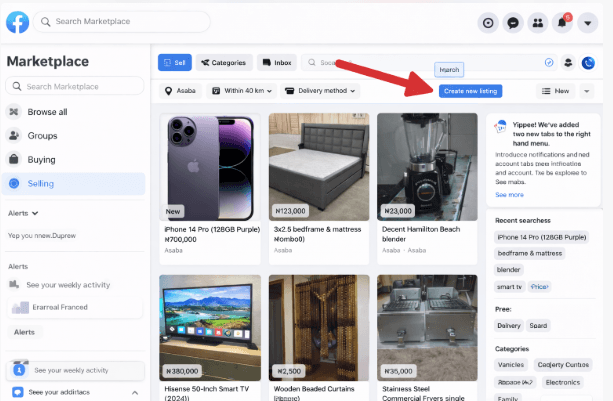Open the Hisense Smart TV listing image
Image resolution: width=613 pixels, height=401 pixels.
click(210, 328)
